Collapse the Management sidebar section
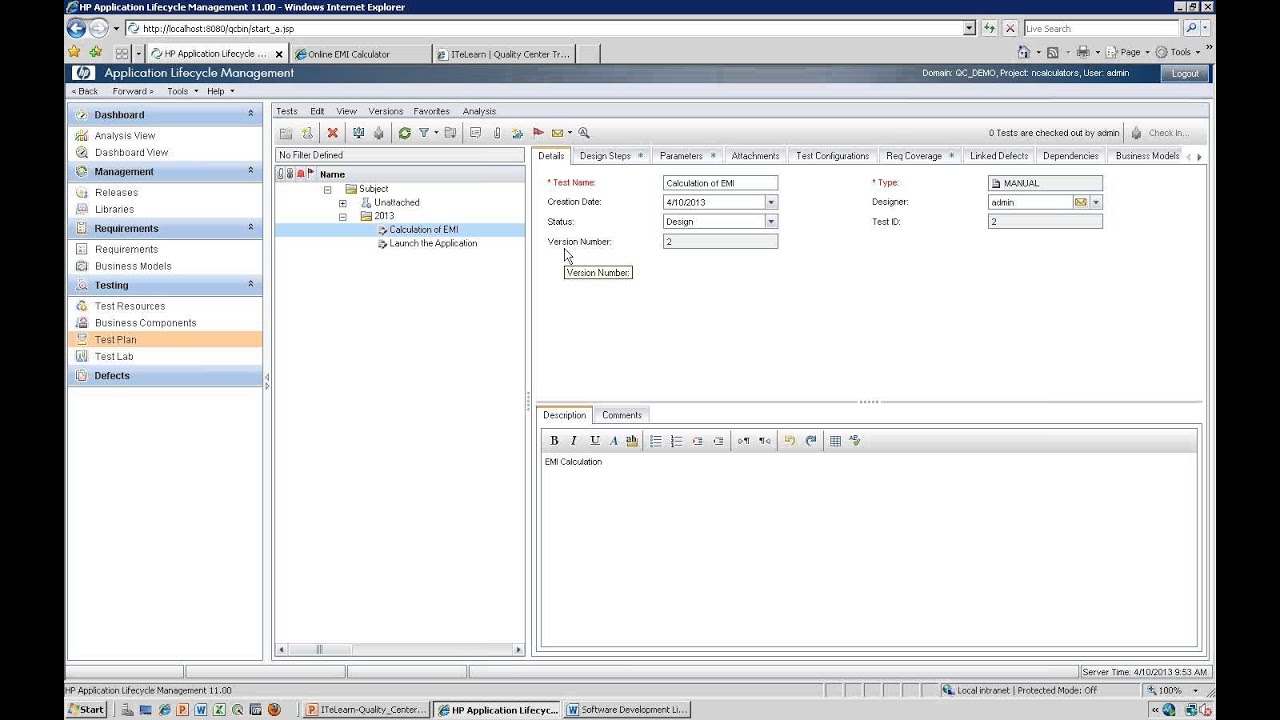This screenshot has height=720, width=1280. (x=250, y=171)
